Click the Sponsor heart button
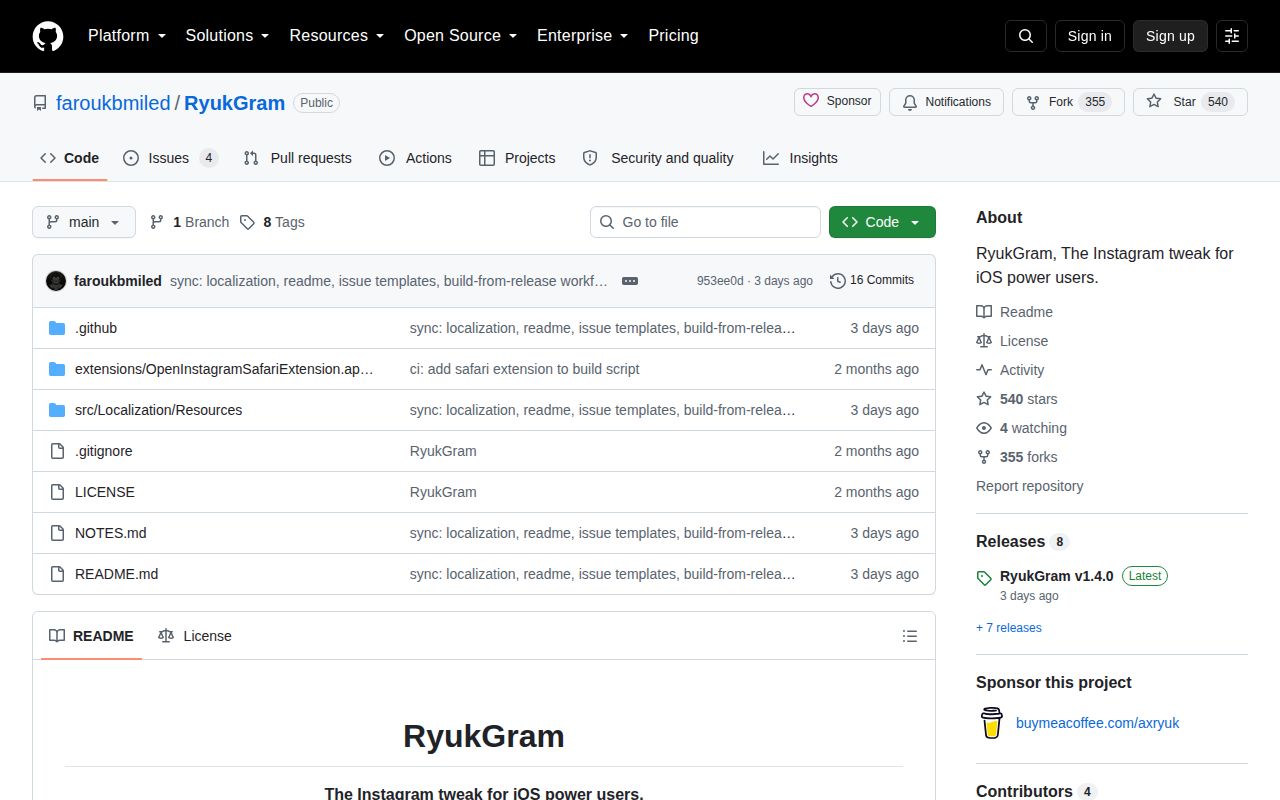The image size is (1280, 800). pyautogui.click(x=838, y=102)
